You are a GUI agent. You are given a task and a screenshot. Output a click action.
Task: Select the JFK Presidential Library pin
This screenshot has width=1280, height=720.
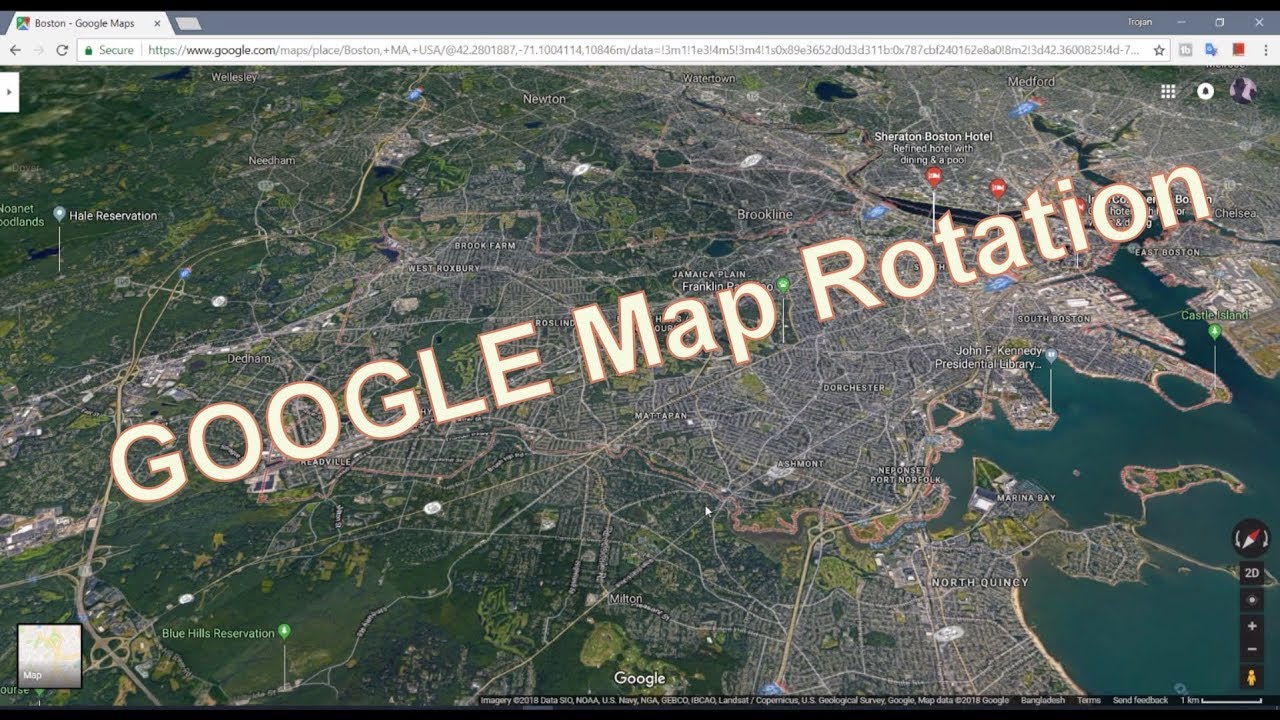1051,354
